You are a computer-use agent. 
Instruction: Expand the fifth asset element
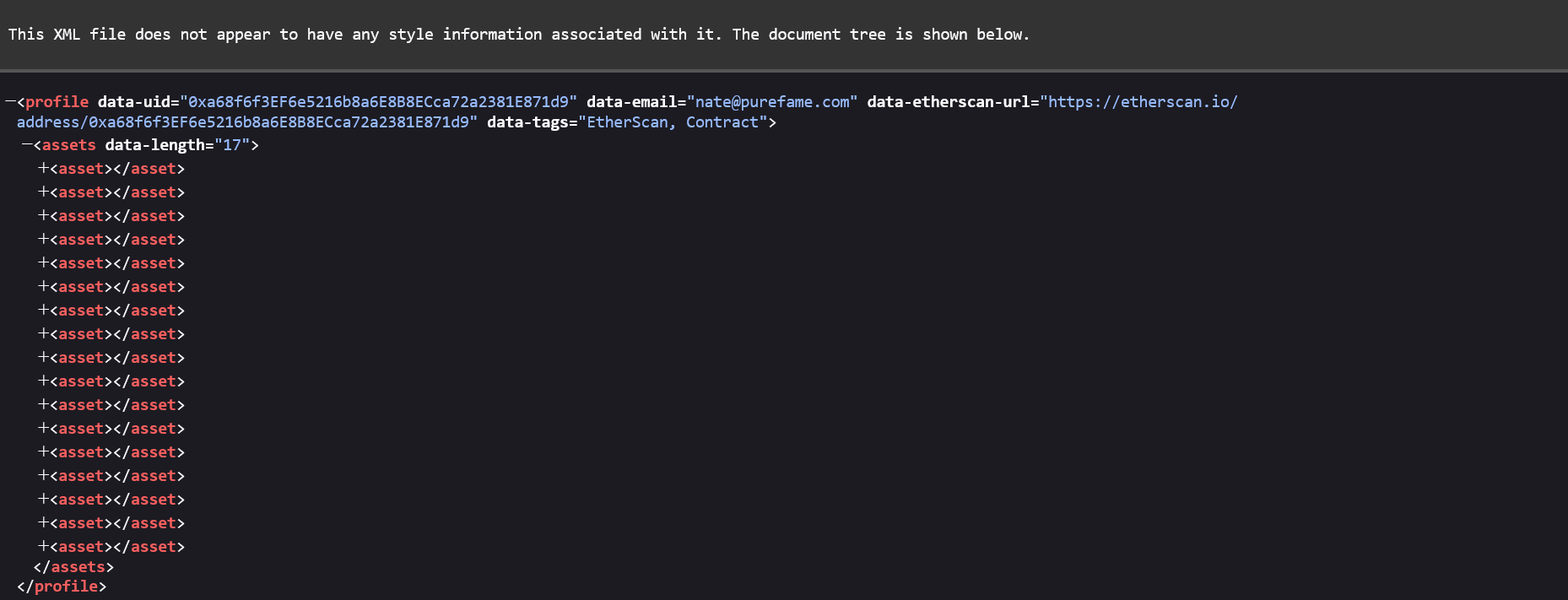(43, 263)
